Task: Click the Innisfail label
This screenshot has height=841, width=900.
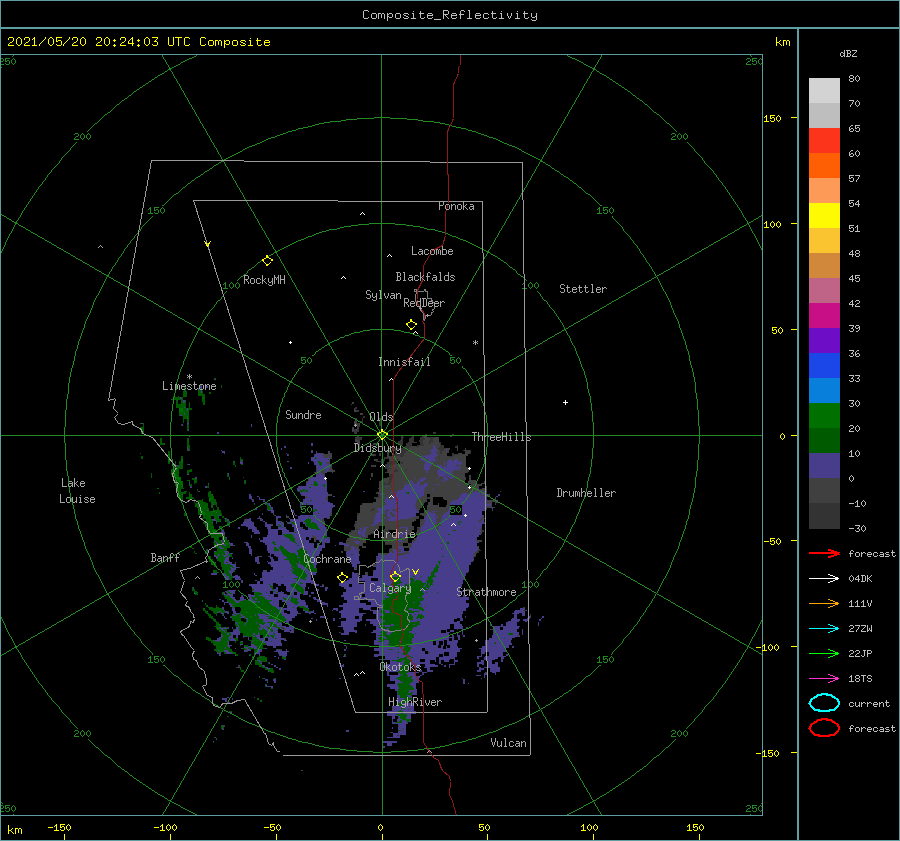Action: tap(404, 362)
